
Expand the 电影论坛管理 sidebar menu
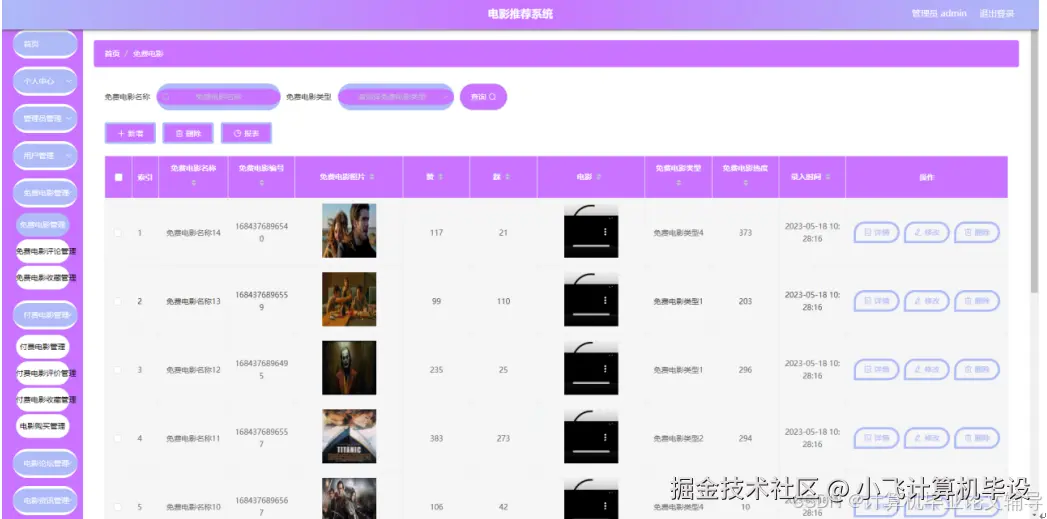coord(45,463)
